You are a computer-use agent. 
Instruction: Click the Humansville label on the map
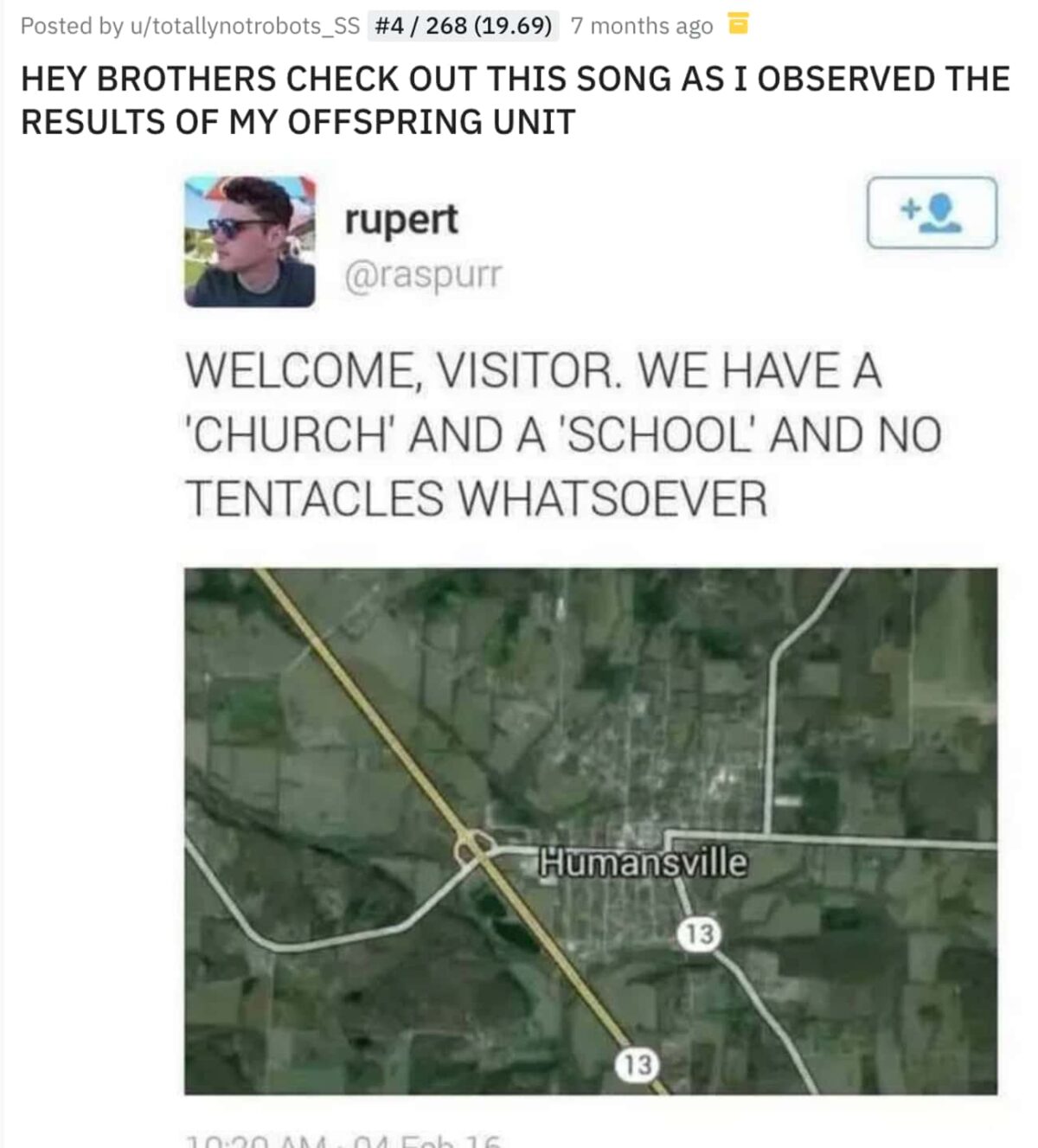[643, 863]
